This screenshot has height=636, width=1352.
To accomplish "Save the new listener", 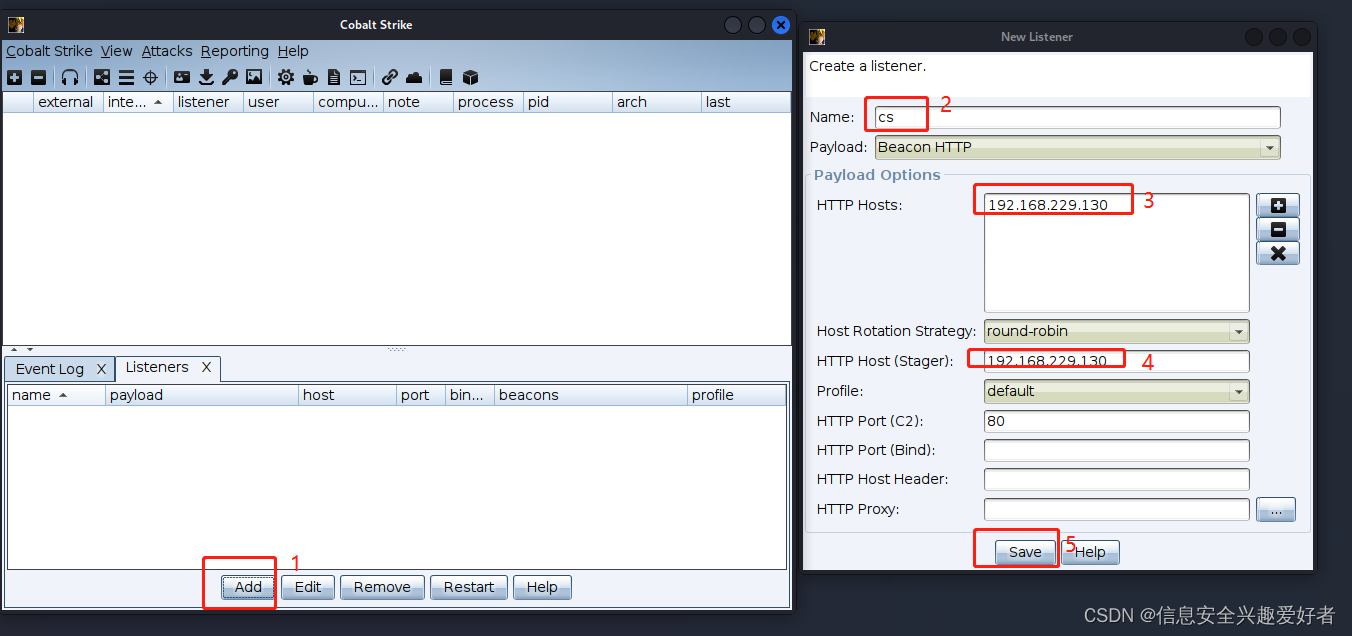I will [x=1025, y=552].
